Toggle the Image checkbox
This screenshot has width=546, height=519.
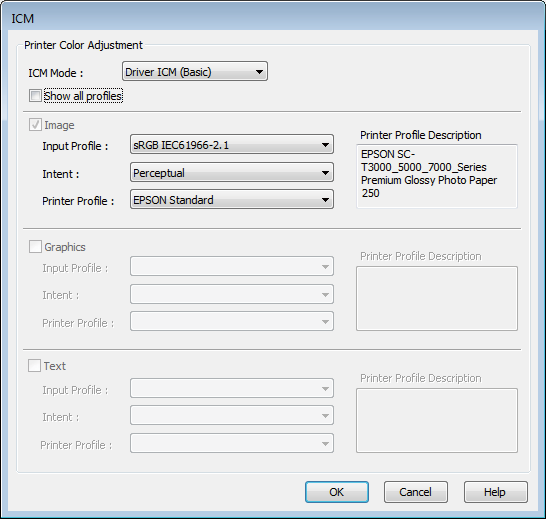pyautogui.click(x=35, y=125)
